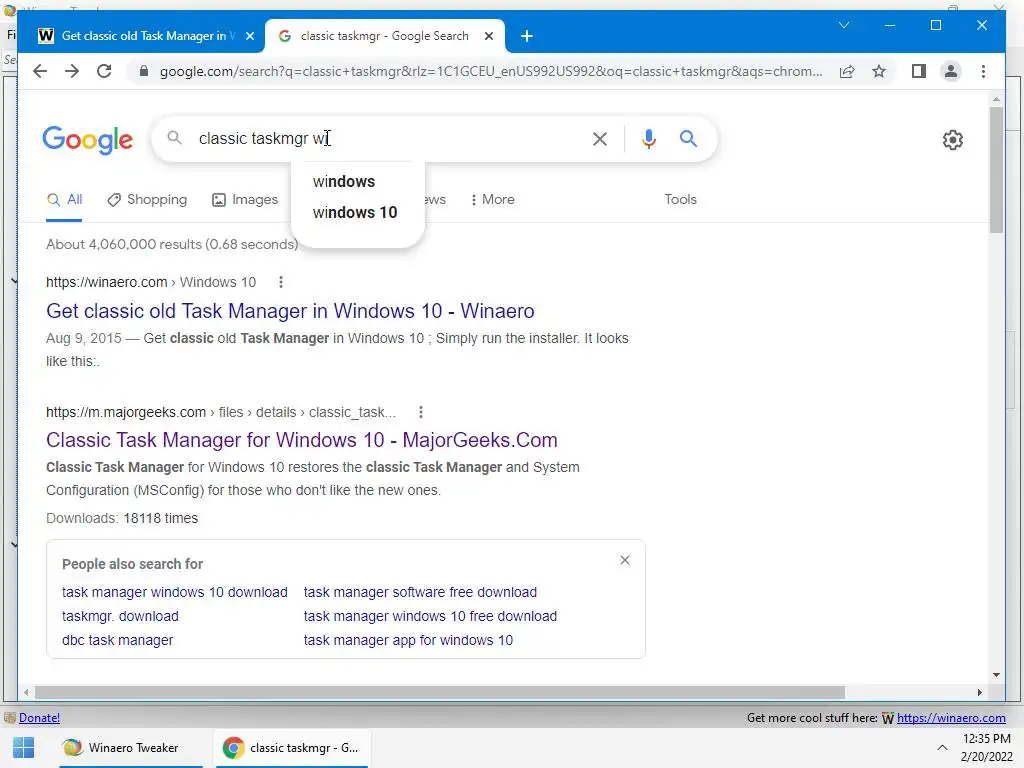Open options for the winaero.com result

point(281,282)
